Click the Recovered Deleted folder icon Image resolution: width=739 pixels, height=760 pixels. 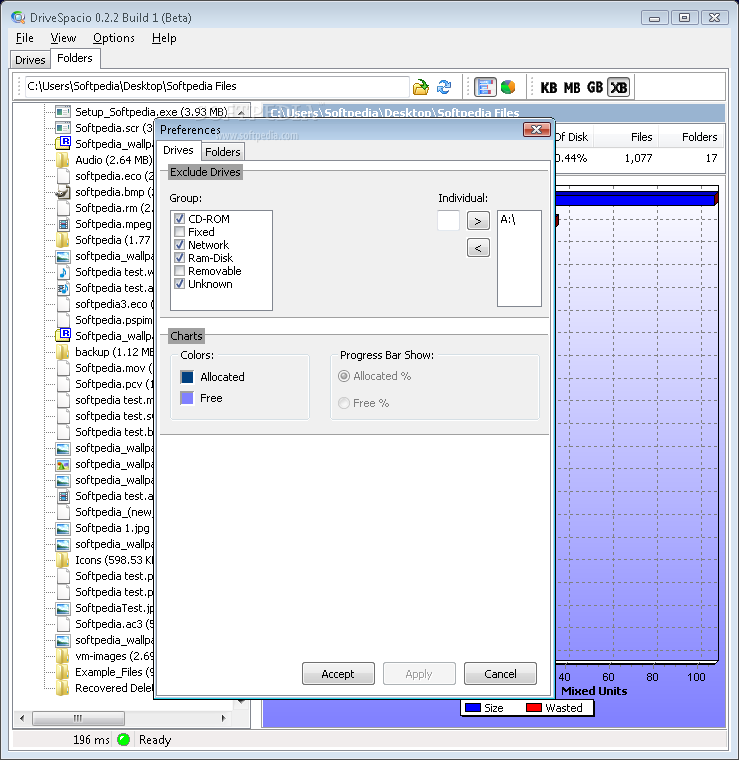point(63,688)
